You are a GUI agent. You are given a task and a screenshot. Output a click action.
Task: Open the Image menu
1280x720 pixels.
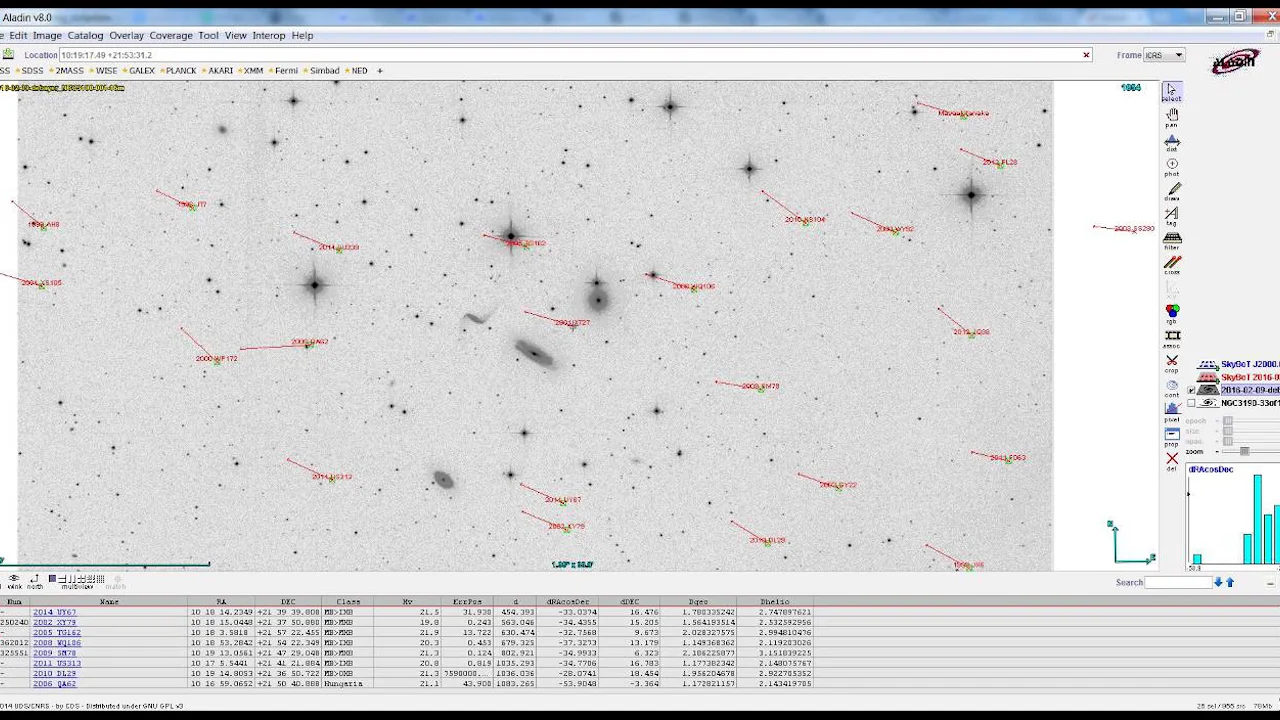pos(47,35)
